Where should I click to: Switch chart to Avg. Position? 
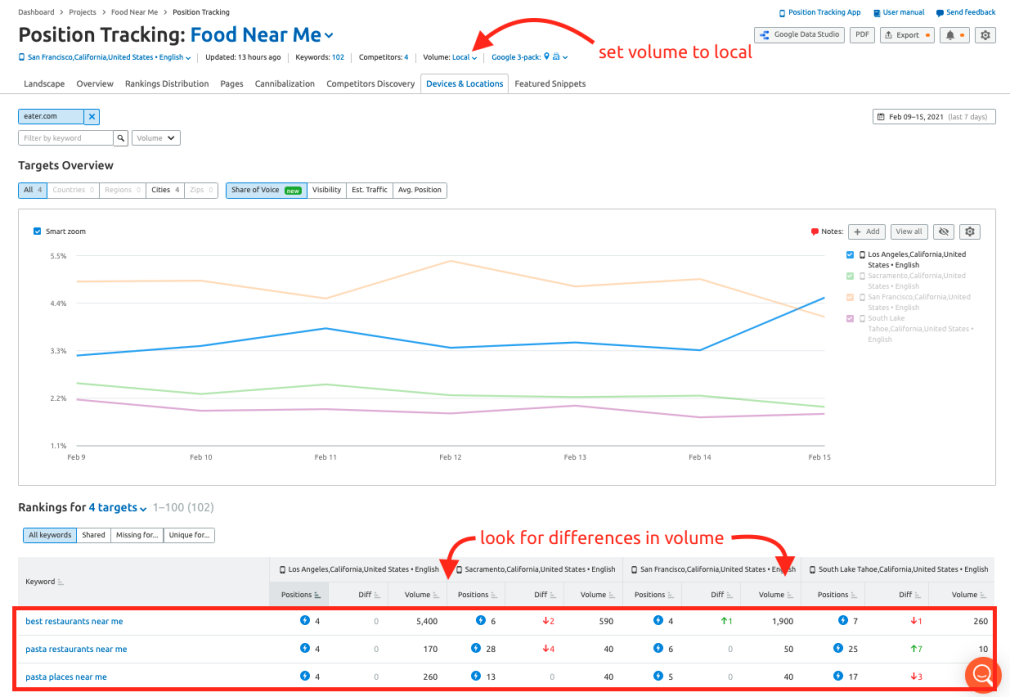click(419, 190)
